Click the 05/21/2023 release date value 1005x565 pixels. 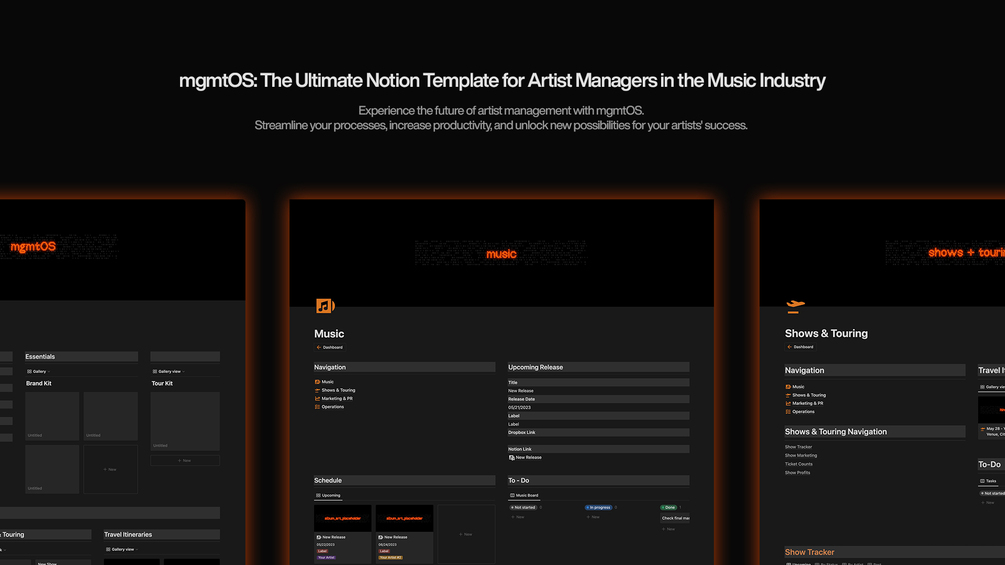point(519,407)
